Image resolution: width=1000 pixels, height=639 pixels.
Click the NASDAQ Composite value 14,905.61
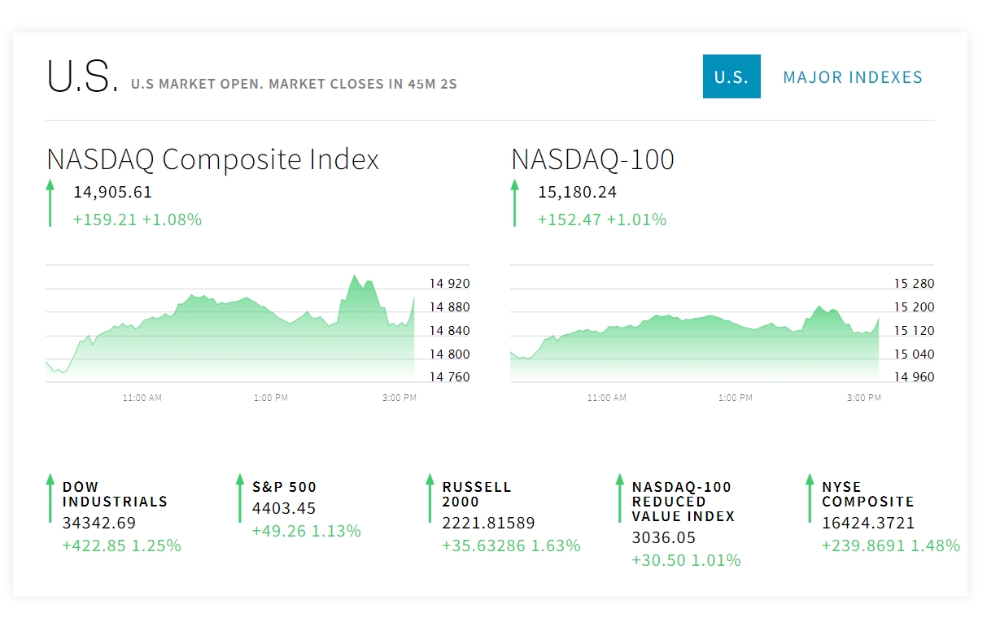click(112, 192)
